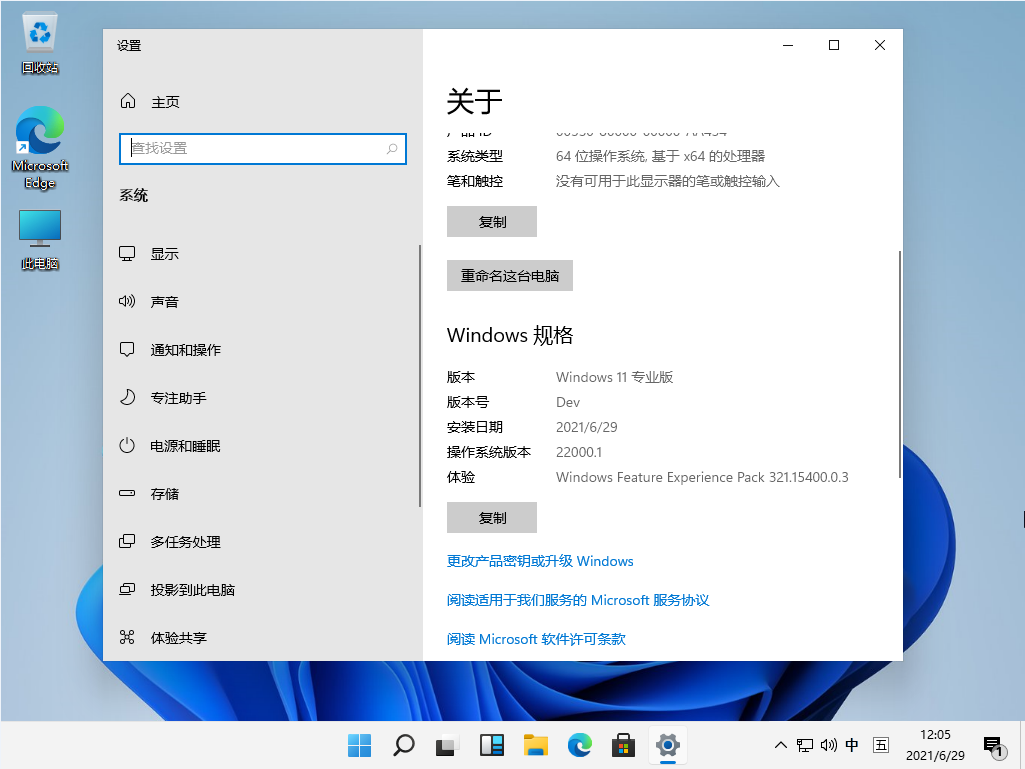Open 更改产品密钥或升级 Windows link
Screen dimensions: 1025x769
pos(539,561)
